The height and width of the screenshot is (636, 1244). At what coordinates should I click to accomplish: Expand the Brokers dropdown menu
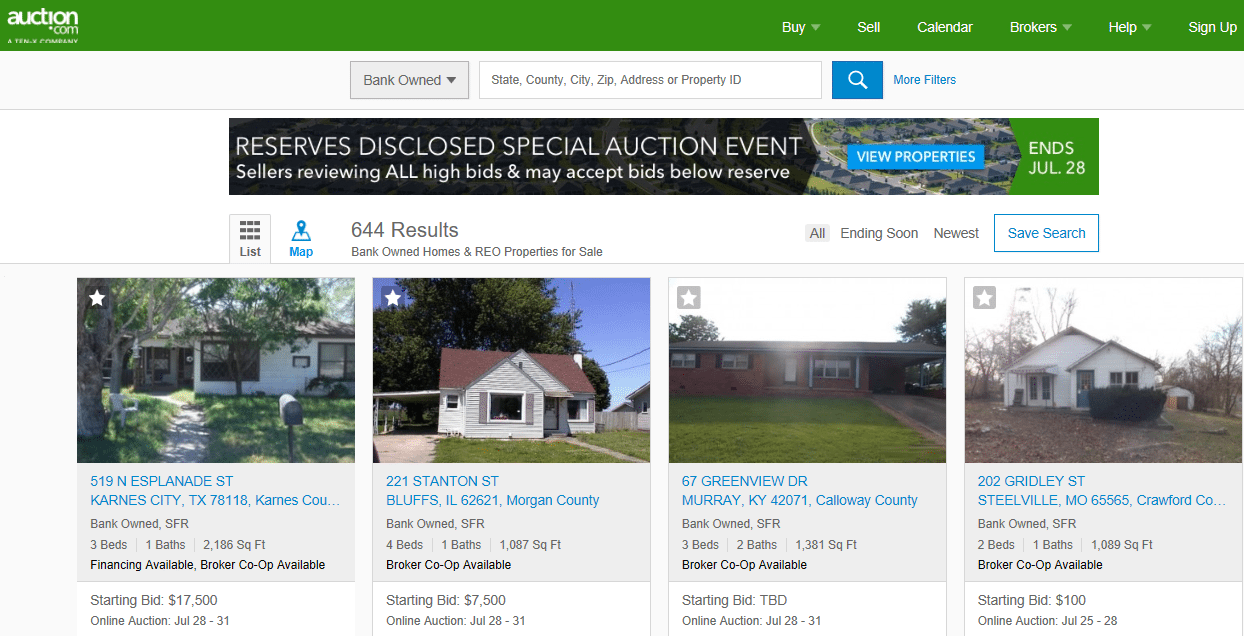pyautogui.click(x=1040, y=27)
